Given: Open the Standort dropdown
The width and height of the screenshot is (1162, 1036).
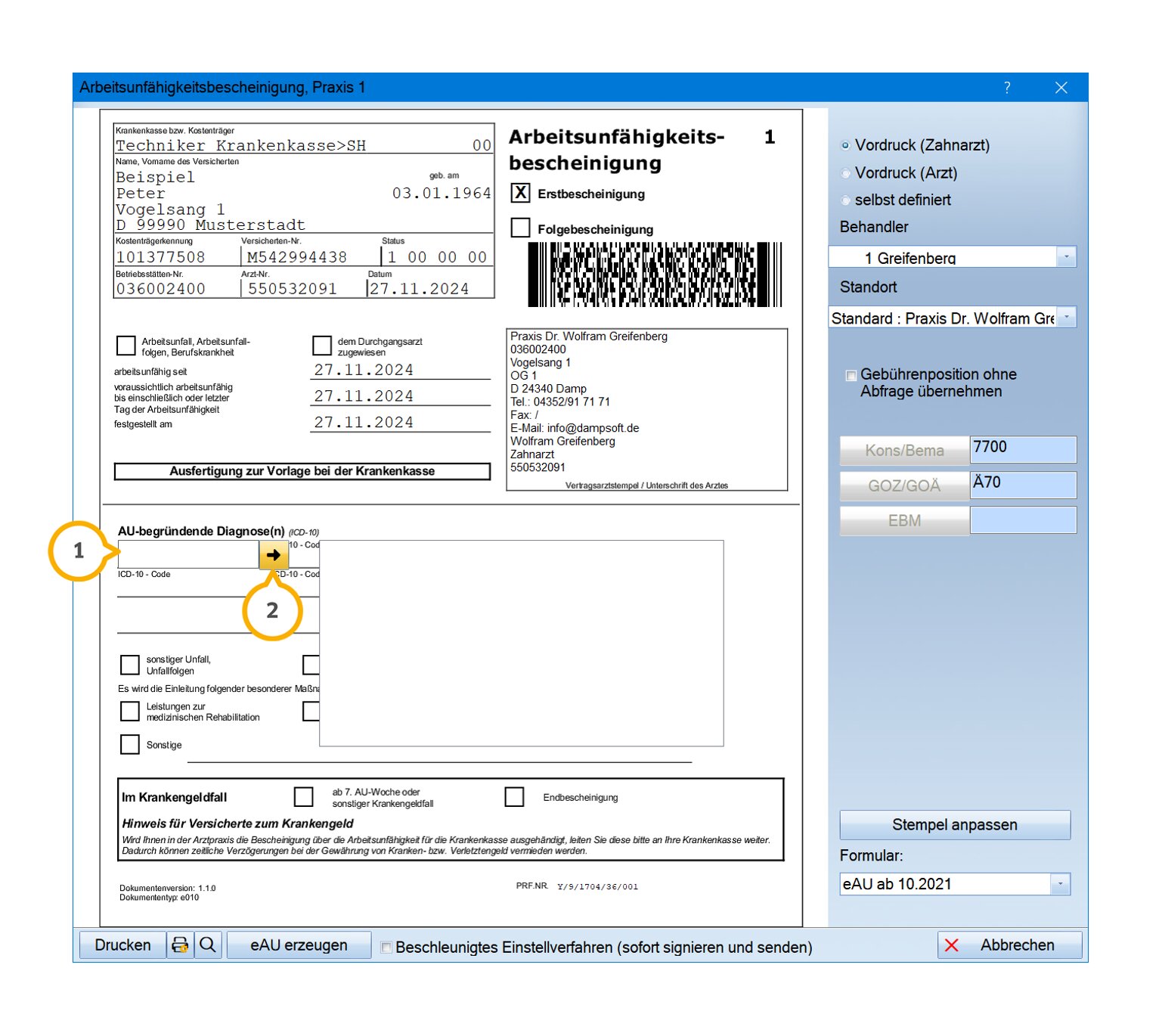Looking at the screenshot, I should pyautogui.click(x=1066, y=318).
